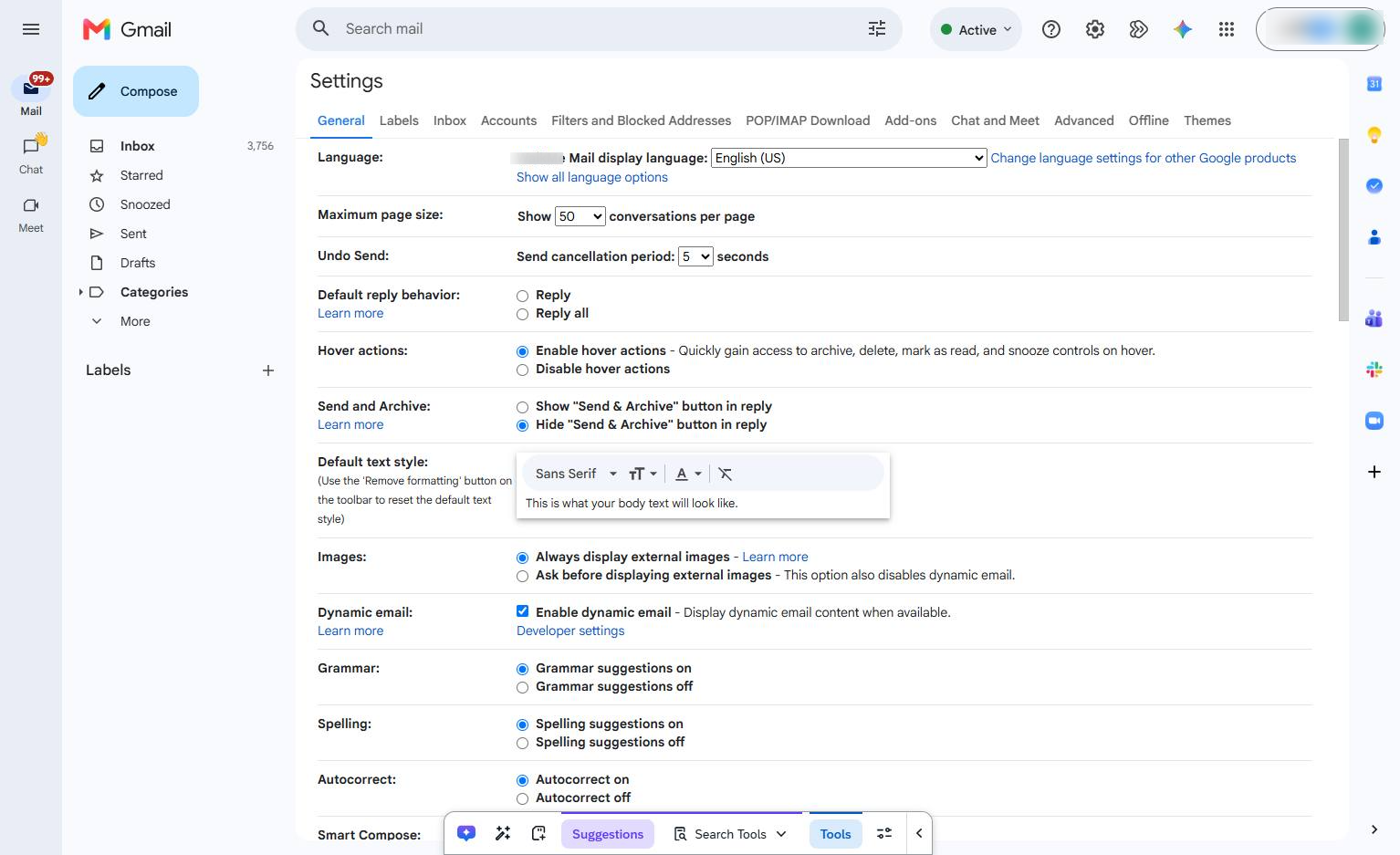Open the Sans Serif font dropdown
The height and width of the screenshot is (855, 1400).
[x=576, y=474]
